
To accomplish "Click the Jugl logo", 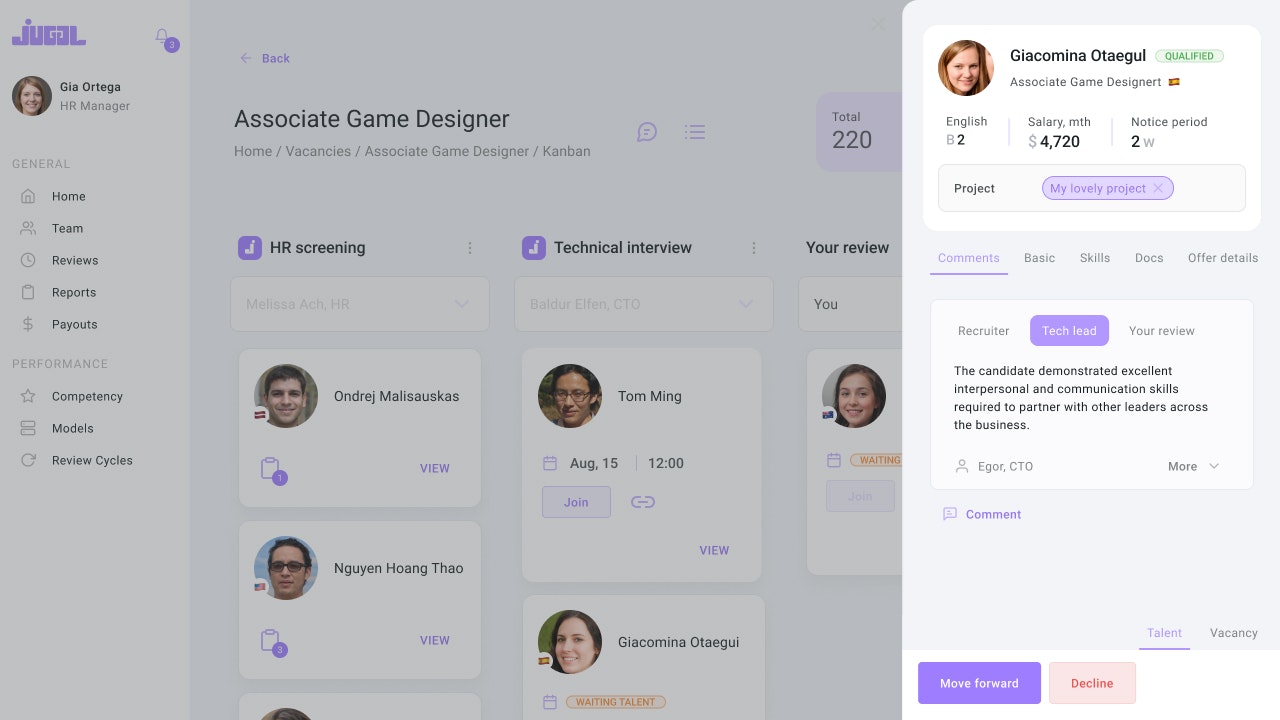I will [x=48, y=32].
